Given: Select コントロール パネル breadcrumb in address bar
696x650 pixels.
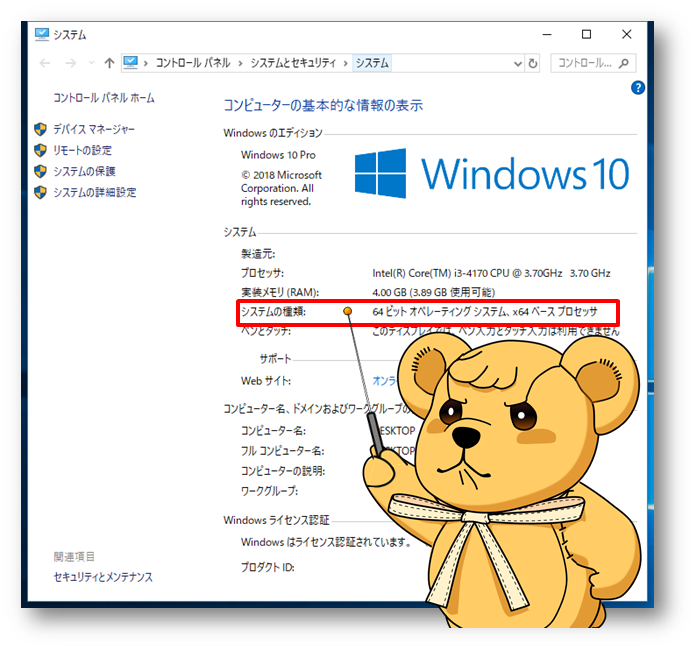Looking at the screenshot, I should pyautogui.click(x=193, y=63).
